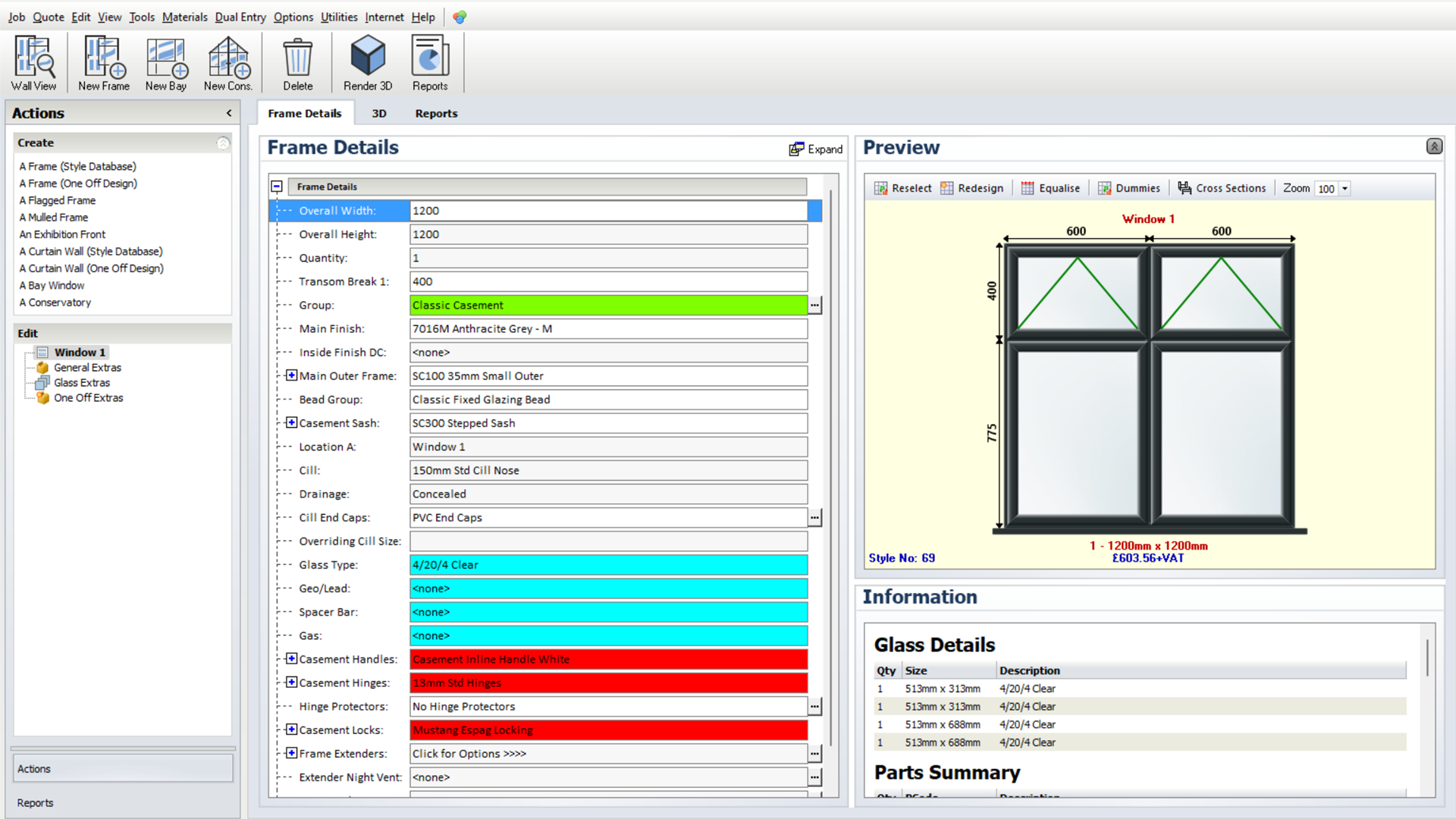
Task: Create A Curtain Wall (Style Database)
Action: pos(91,251)
